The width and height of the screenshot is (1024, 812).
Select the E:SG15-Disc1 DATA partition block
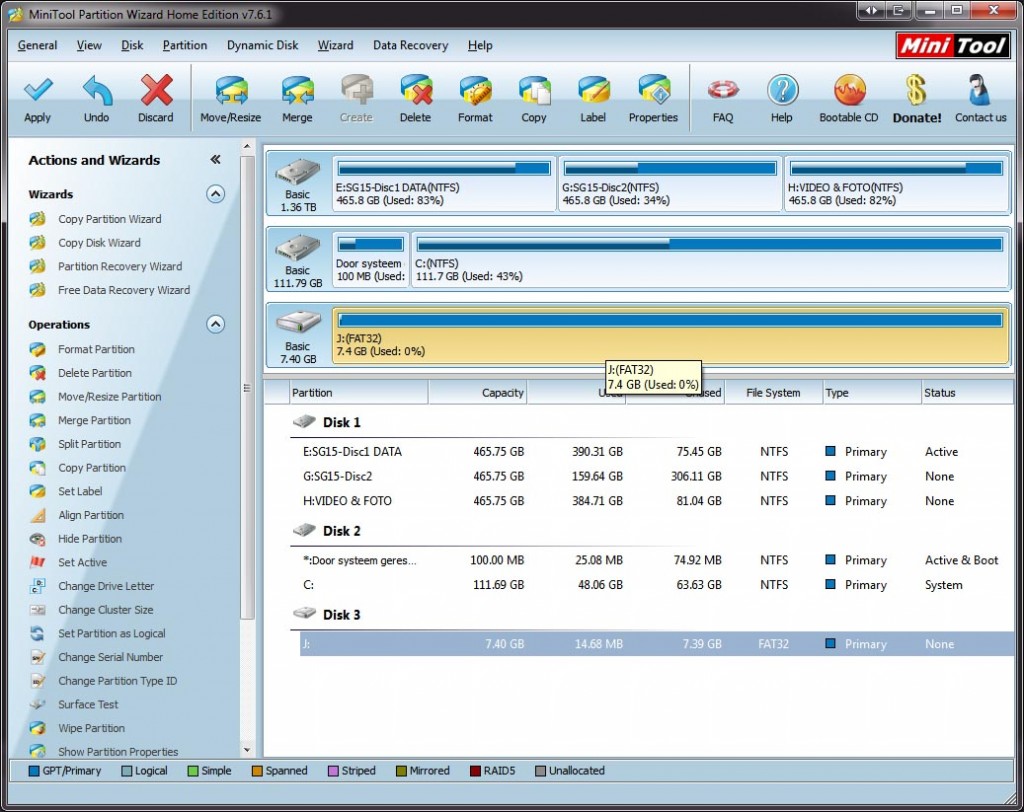[444, 184]
